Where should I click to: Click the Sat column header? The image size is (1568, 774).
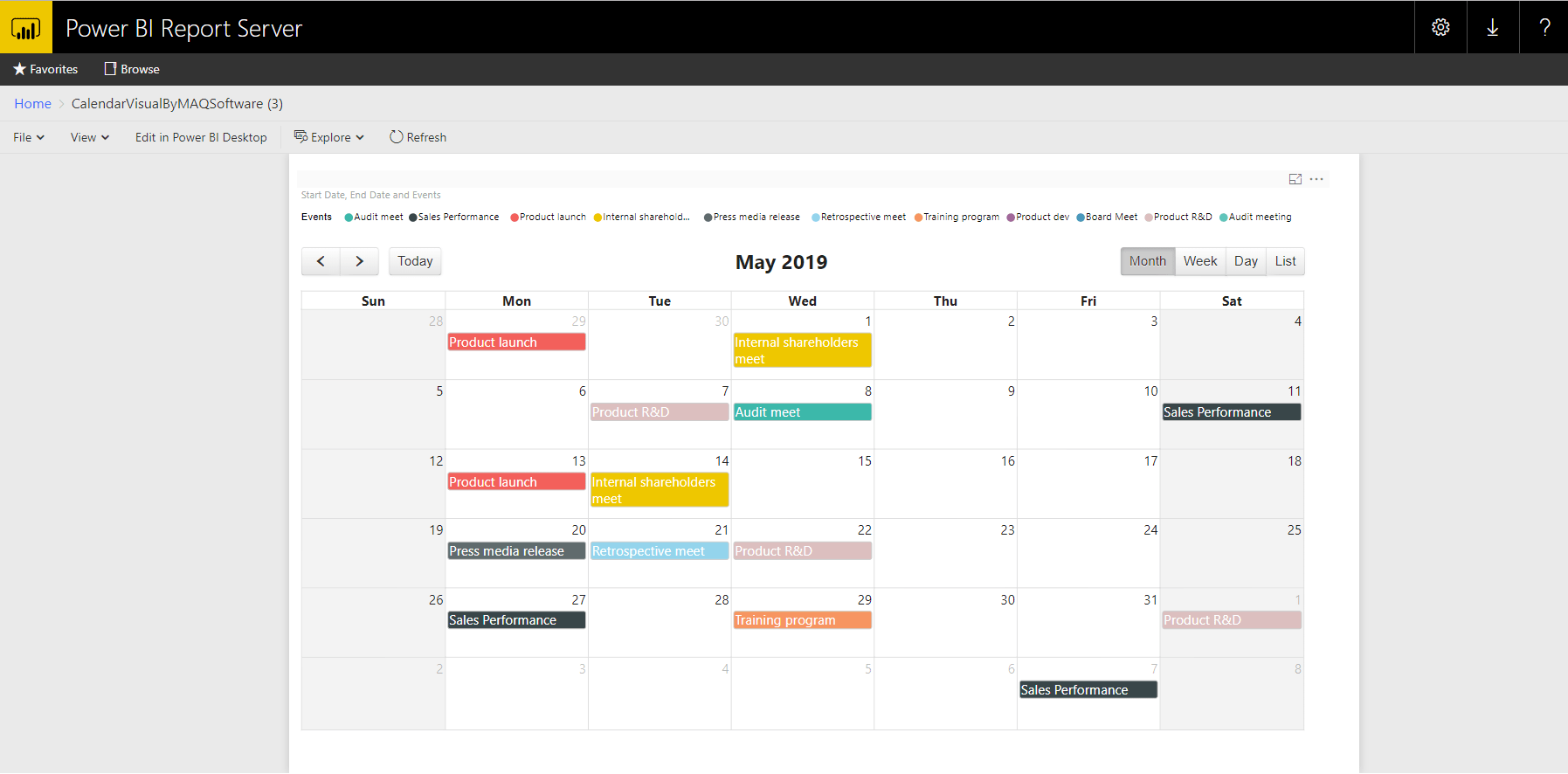pyautogui.click(x=1232, y=301)
